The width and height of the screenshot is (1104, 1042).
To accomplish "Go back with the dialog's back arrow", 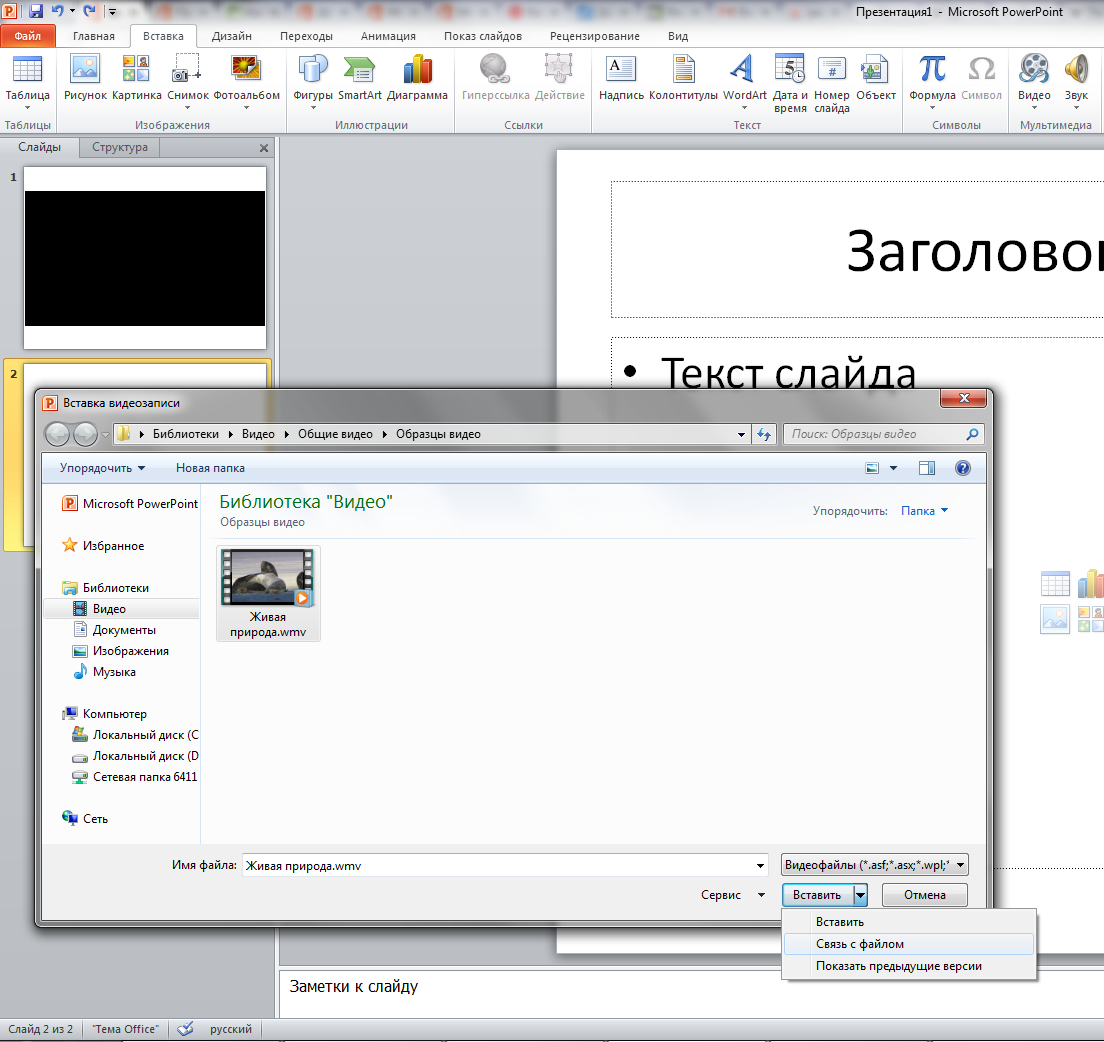I will pos(58,434).
